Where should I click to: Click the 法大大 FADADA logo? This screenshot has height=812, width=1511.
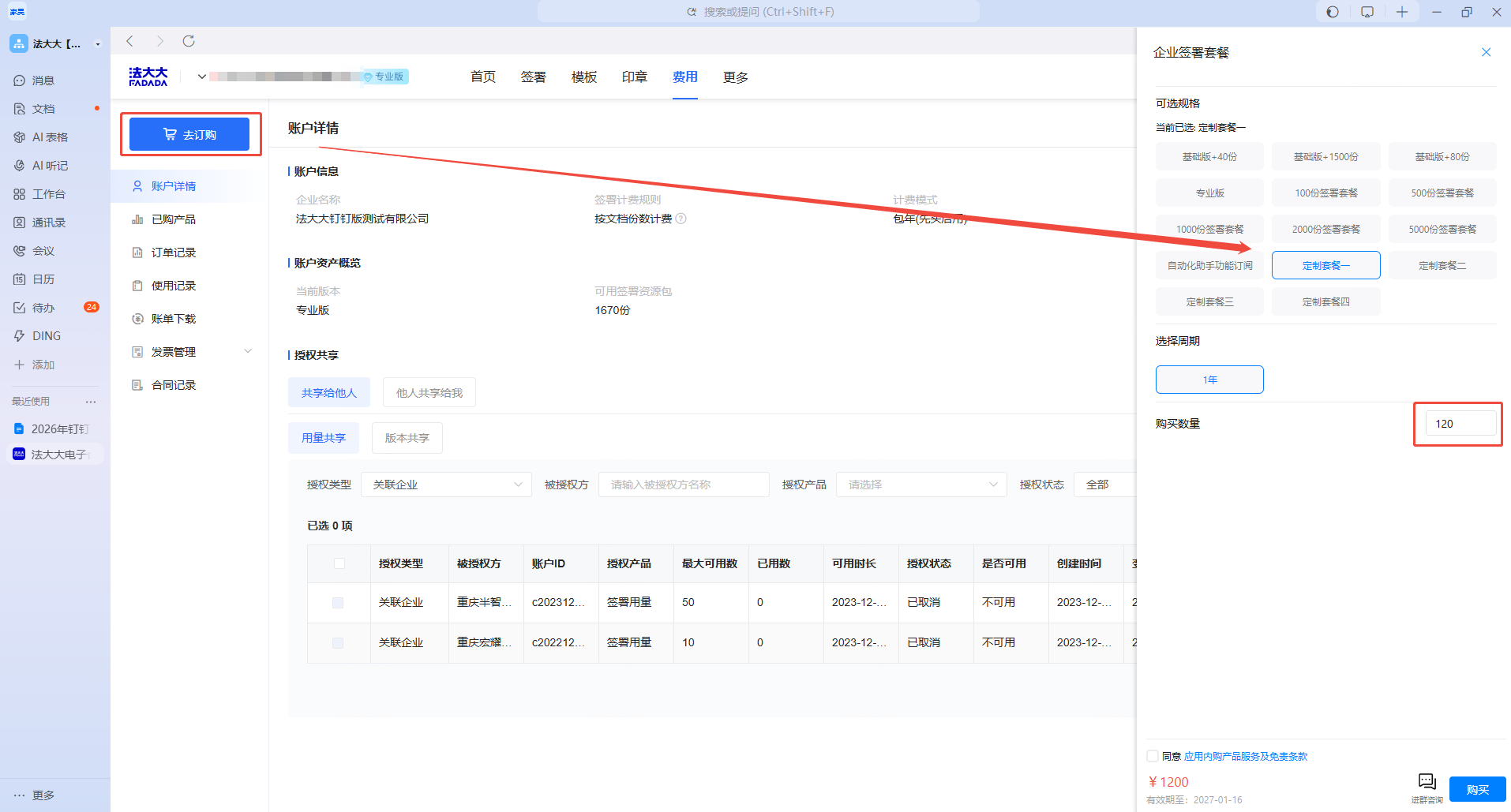click(x=148, y=77)
